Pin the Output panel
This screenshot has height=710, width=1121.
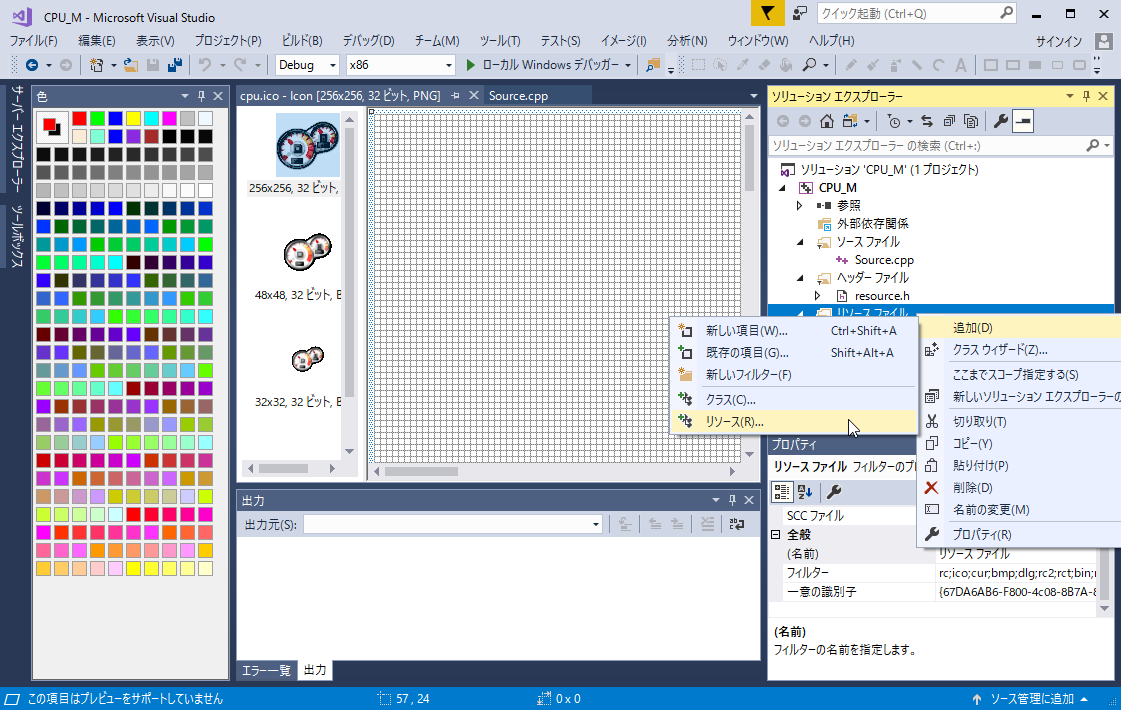click(x=732, y=500)
